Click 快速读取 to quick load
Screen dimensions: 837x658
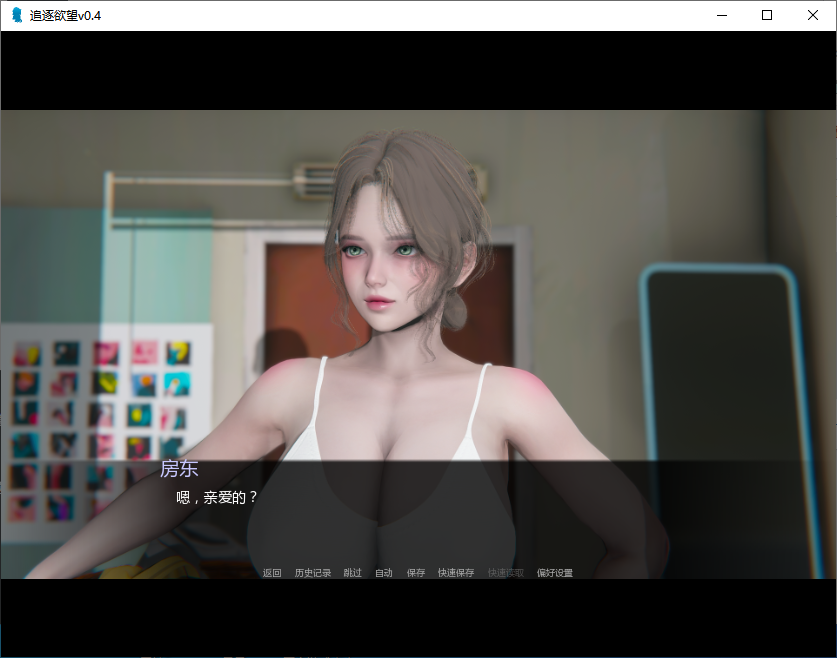[x=506, y=573]
